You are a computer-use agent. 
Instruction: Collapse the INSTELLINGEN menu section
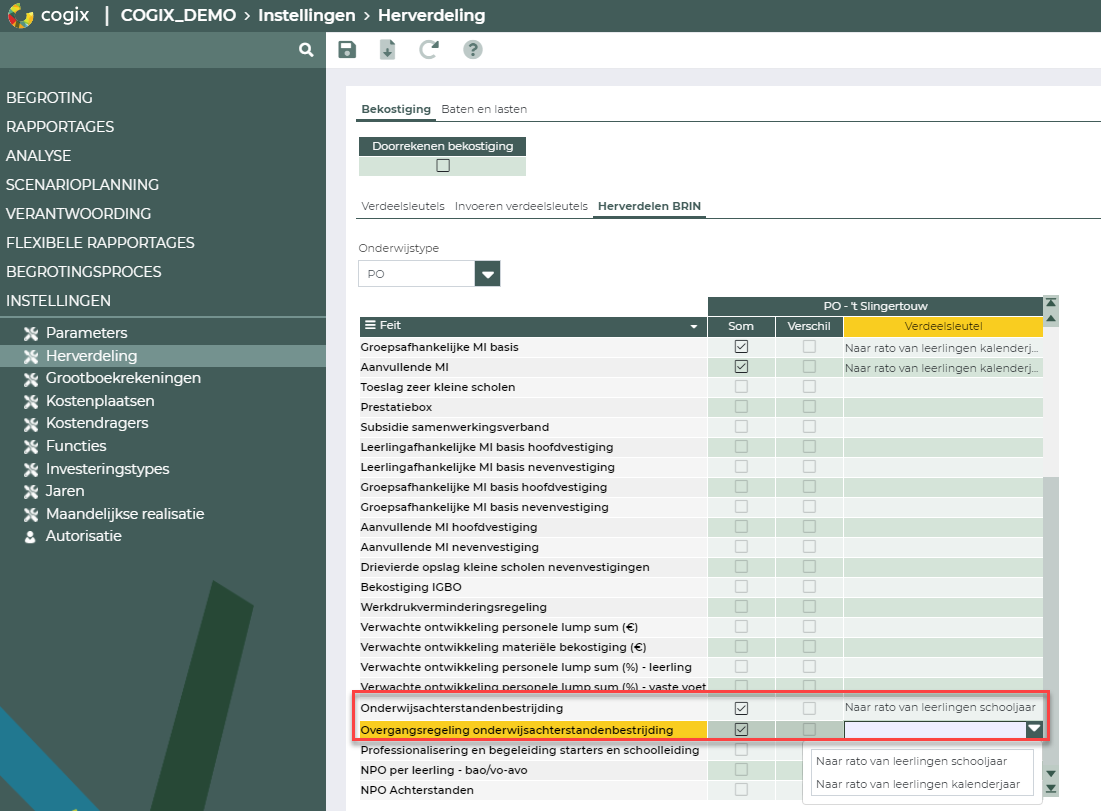(x=58, y=301)
